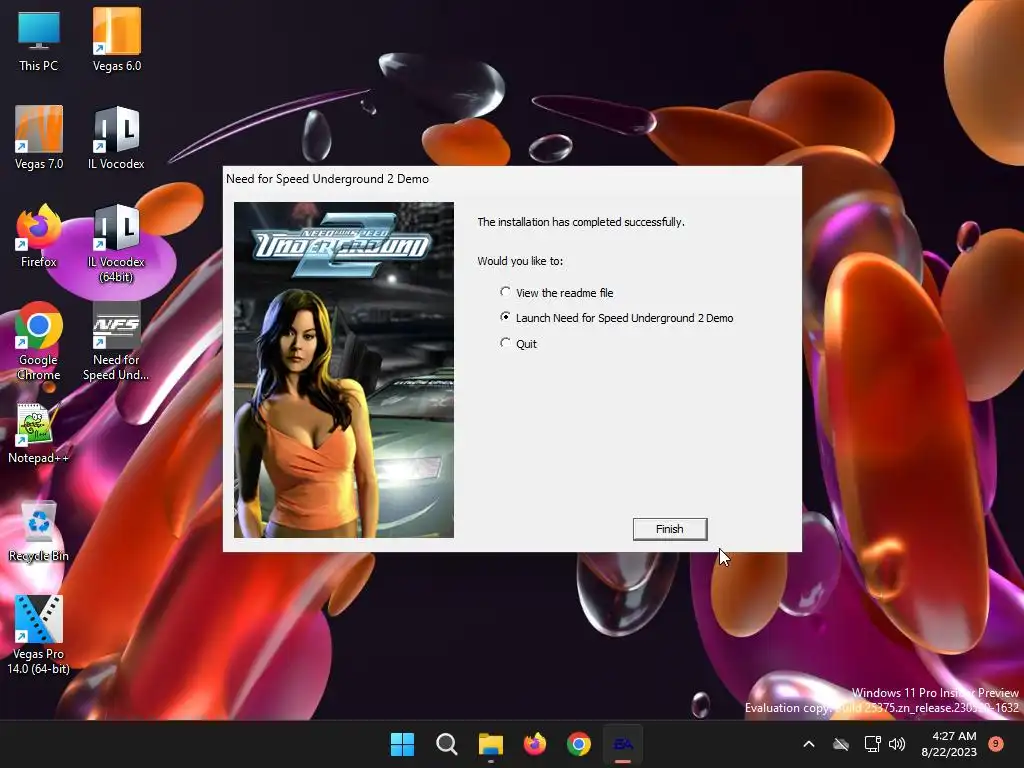Click the Finish button
Screen dimensions: 1024x768
tap(669, 529)
